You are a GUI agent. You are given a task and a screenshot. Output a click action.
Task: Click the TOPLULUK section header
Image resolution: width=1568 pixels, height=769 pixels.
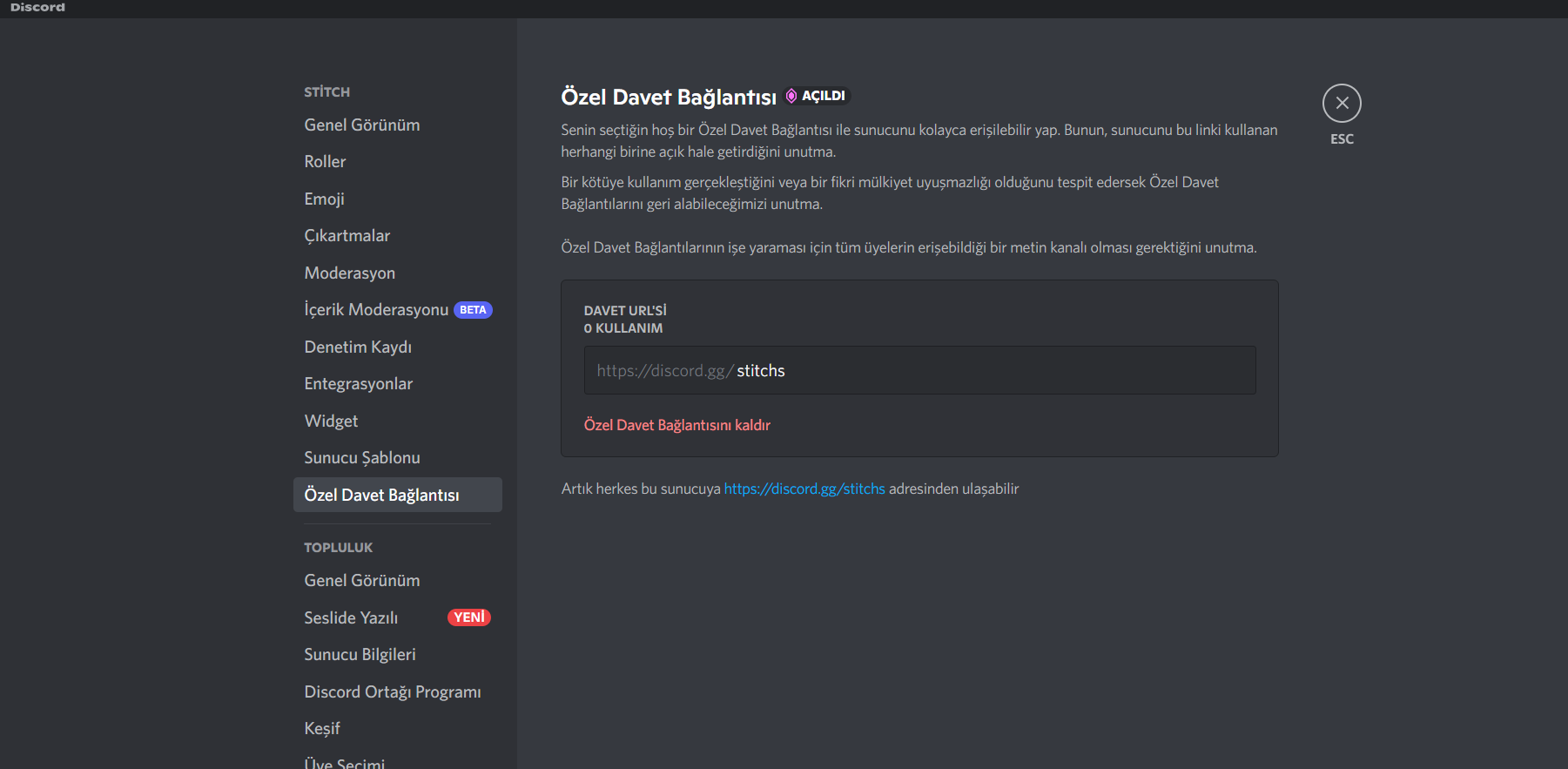click(339, 548)
